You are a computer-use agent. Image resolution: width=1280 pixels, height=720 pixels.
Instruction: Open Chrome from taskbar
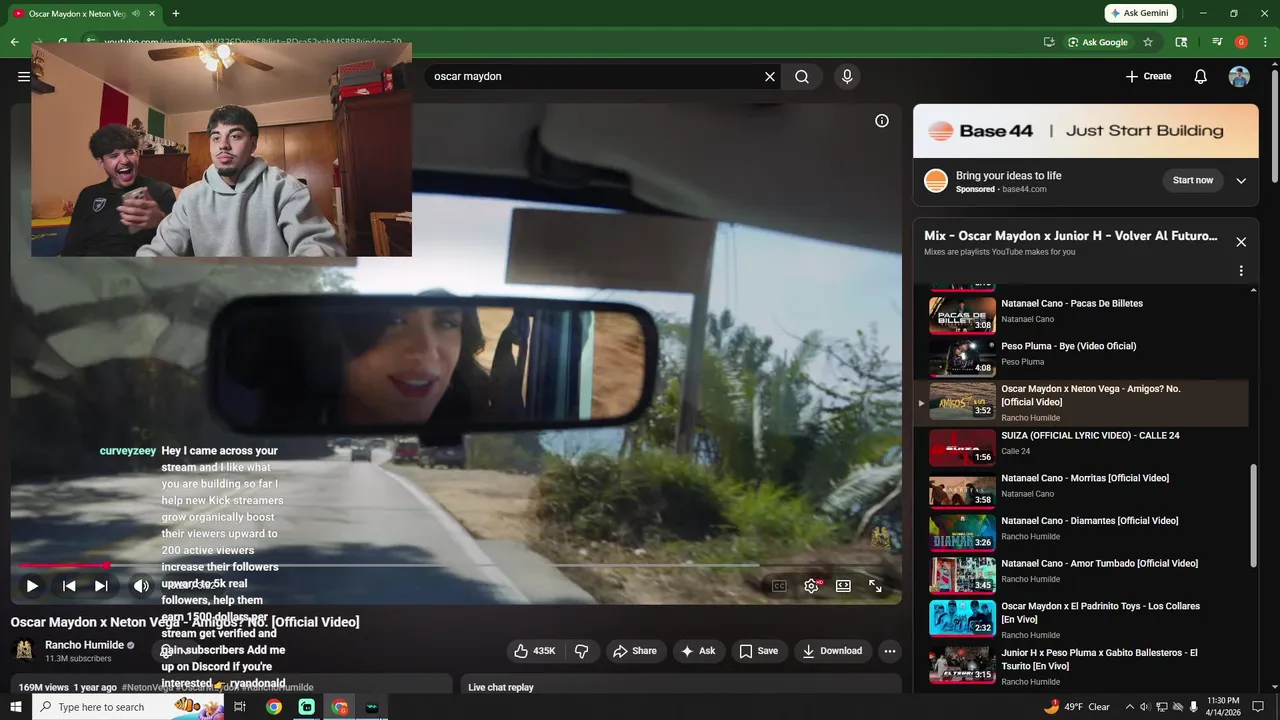click(273, 707)
